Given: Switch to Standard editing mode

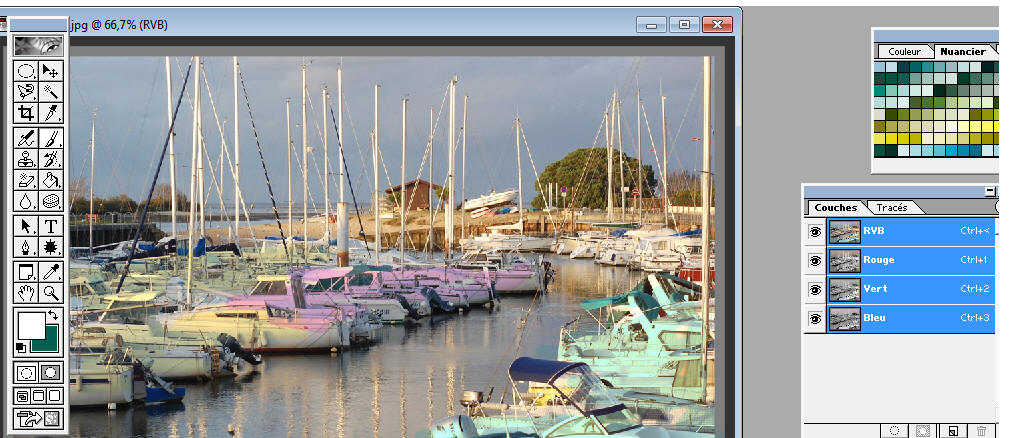Looking at the screenshot, I should pyautogui.click(x=26, y=372).
